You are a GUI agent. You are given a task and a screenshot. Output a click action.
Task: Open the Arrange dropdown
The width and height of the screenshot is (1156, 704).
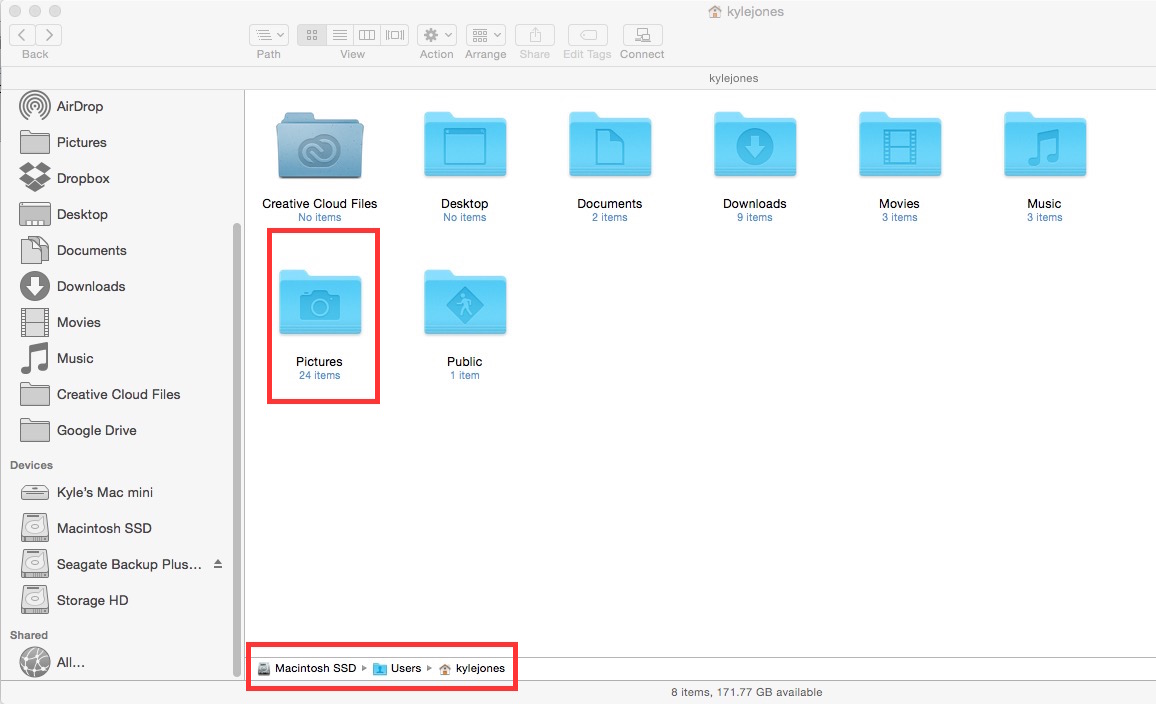pyautogui.click(x=485, y=35)
